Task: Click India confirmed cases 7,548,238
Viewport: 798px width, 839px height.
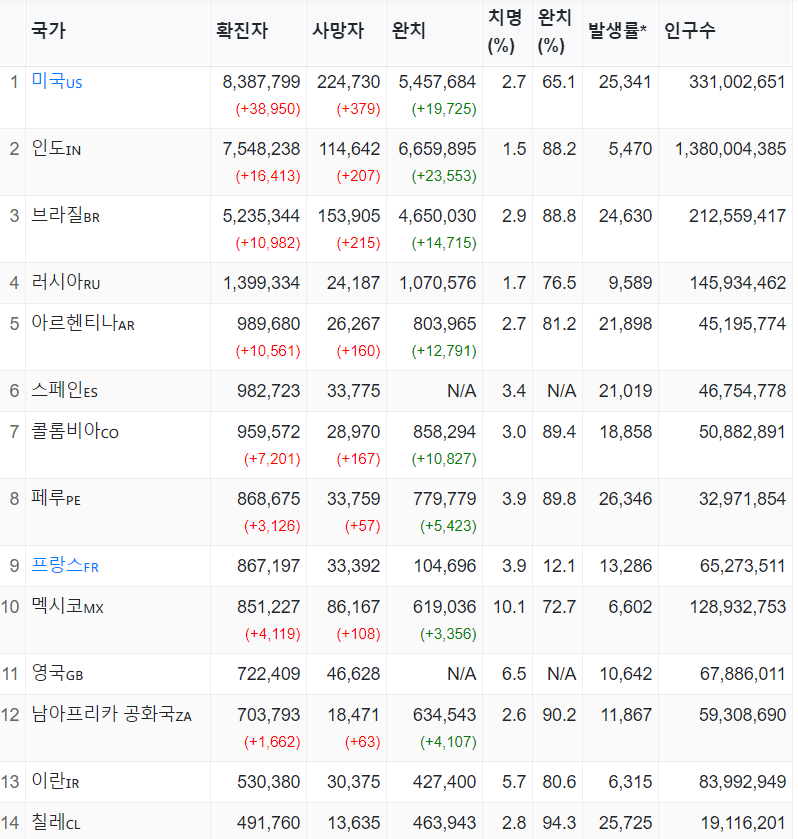Action: [261, 149]
